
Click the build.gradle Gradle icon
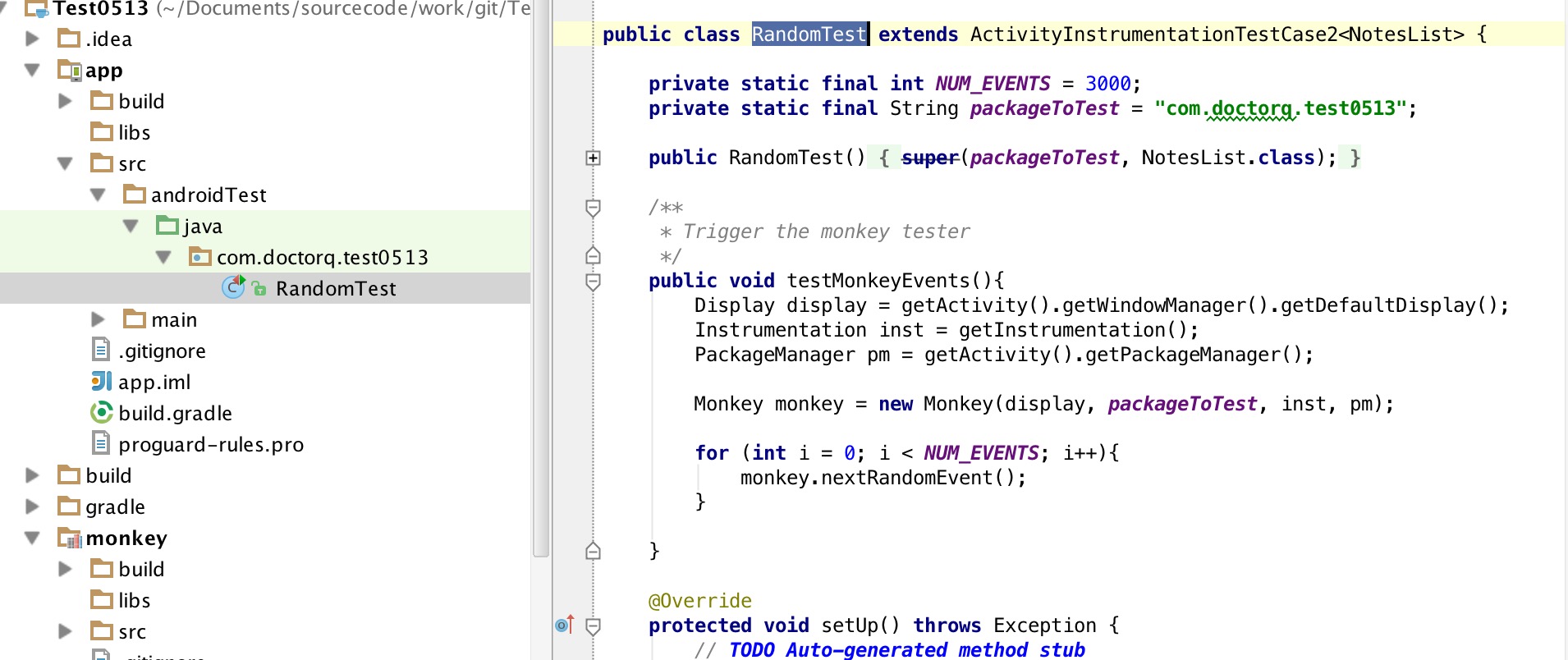tap(102, 413)
